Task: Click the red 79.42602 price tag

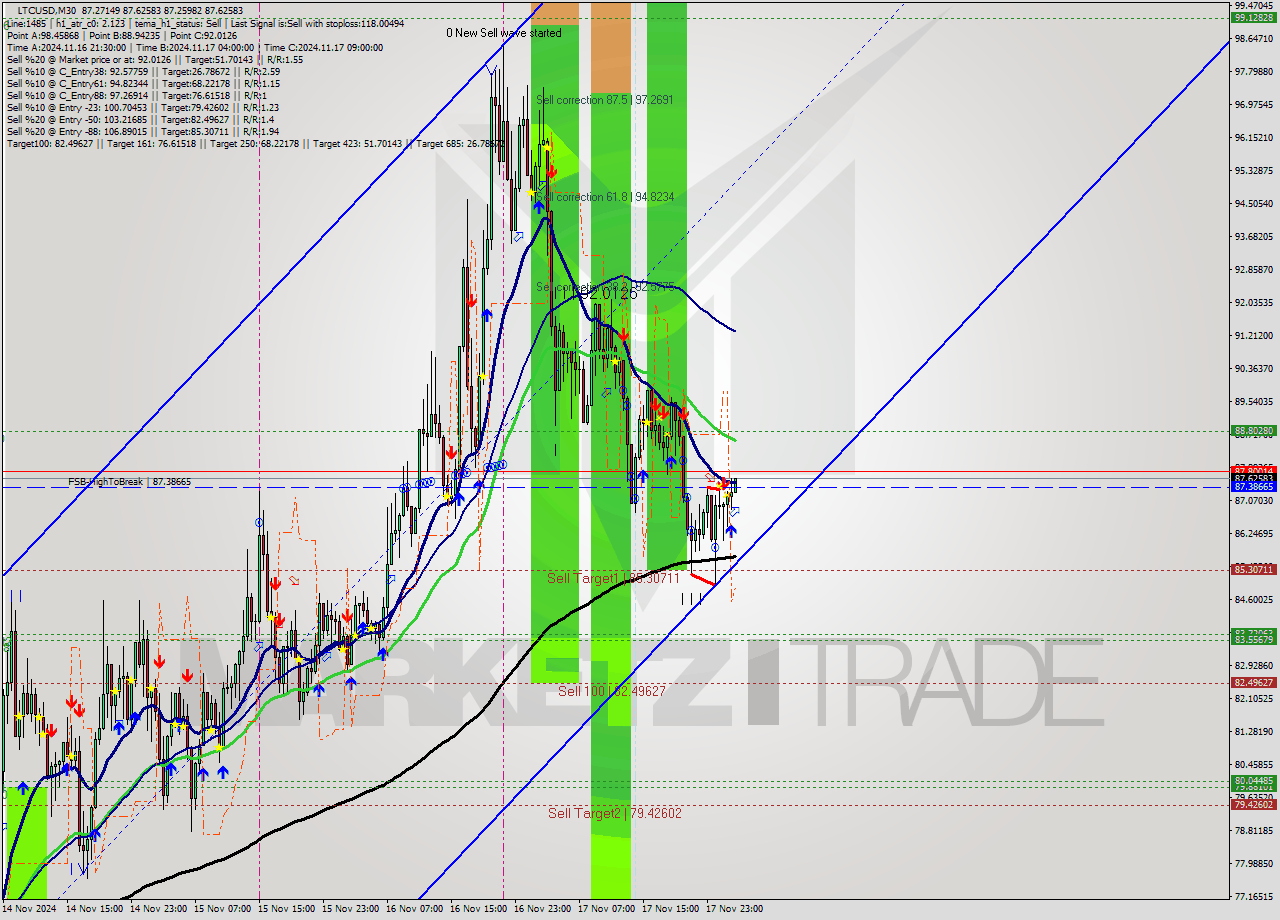Action: coord(1254,805)
